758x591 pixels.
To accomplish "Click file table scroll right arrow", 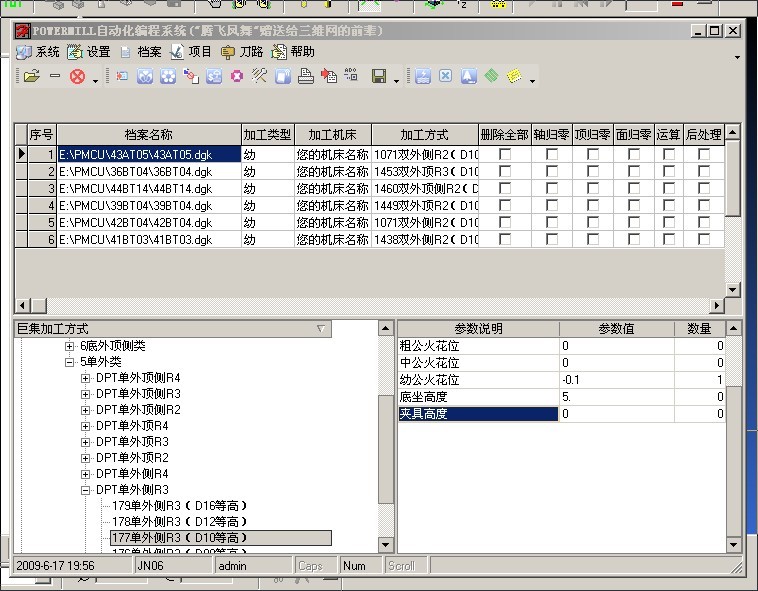I will (717, 305).
